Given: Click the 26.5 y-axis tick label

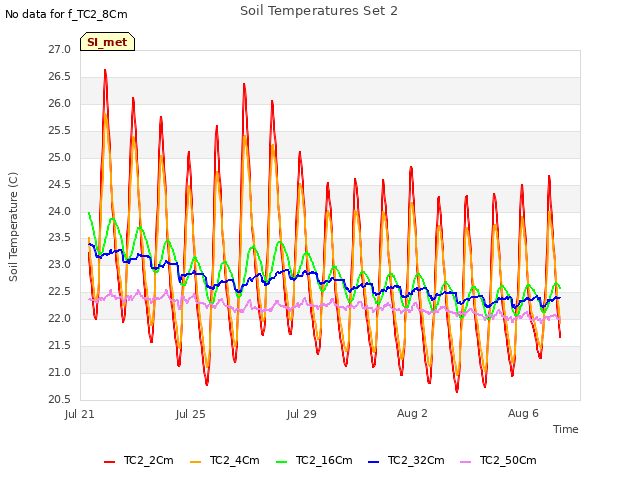Looking at the screenshot, I should [60, 77].
